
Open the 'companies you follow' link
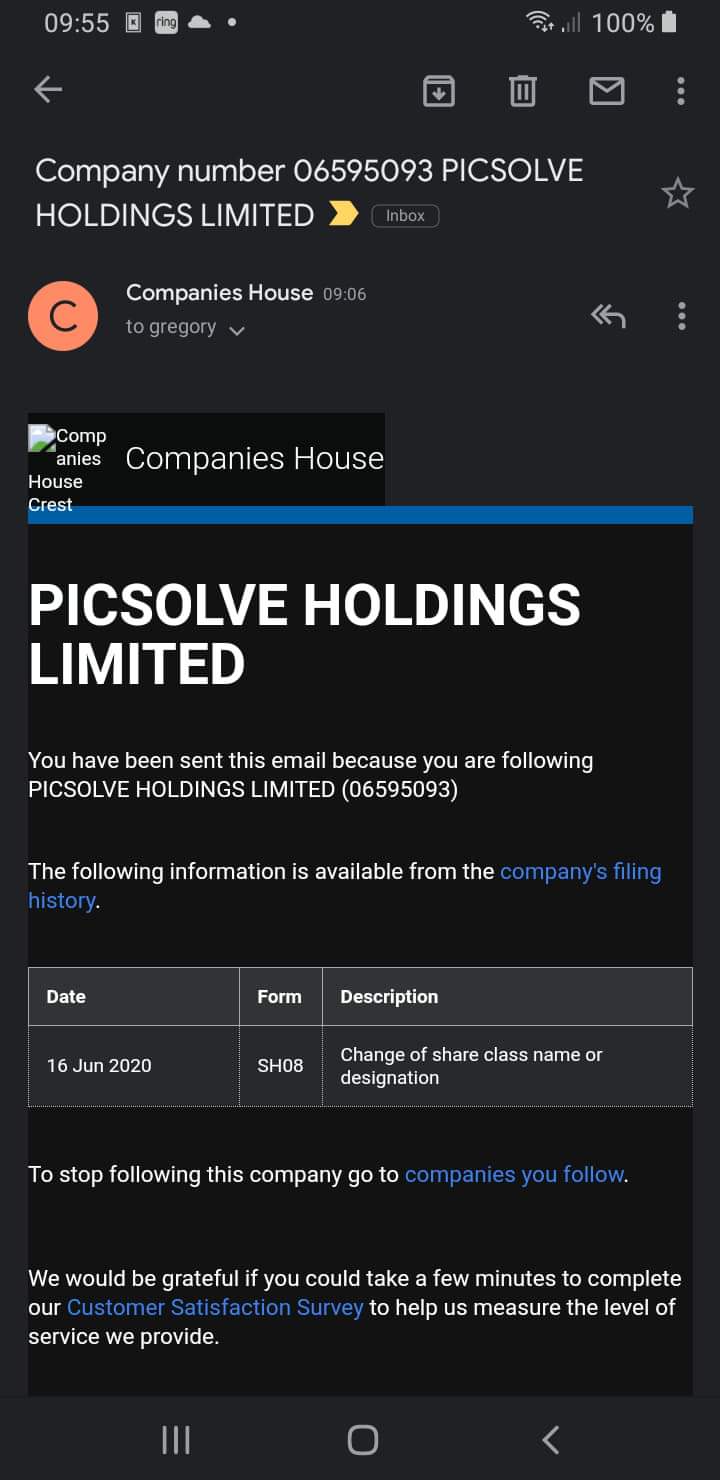514,1174
